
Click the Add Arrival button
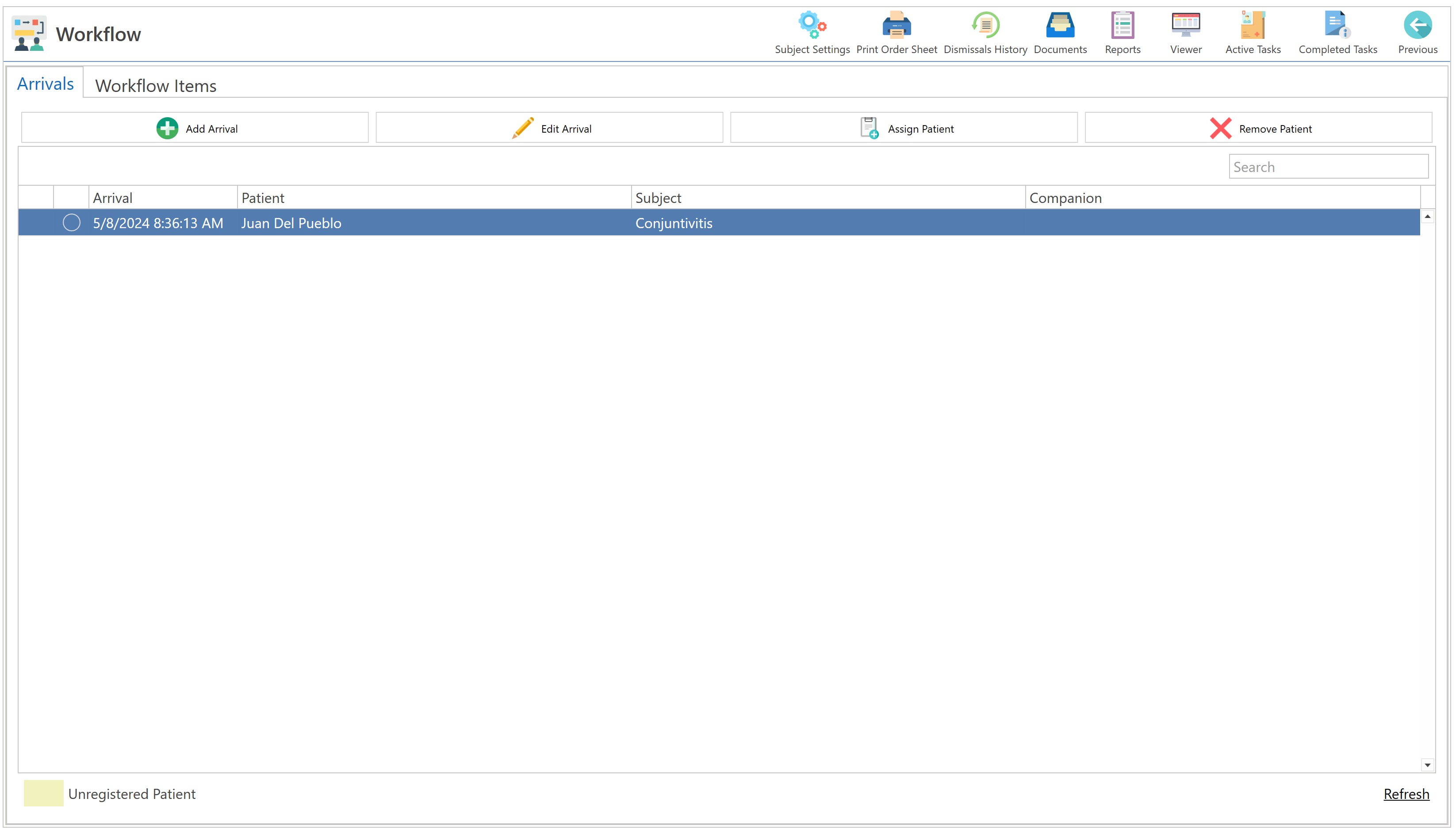click(x=195, y=128)
